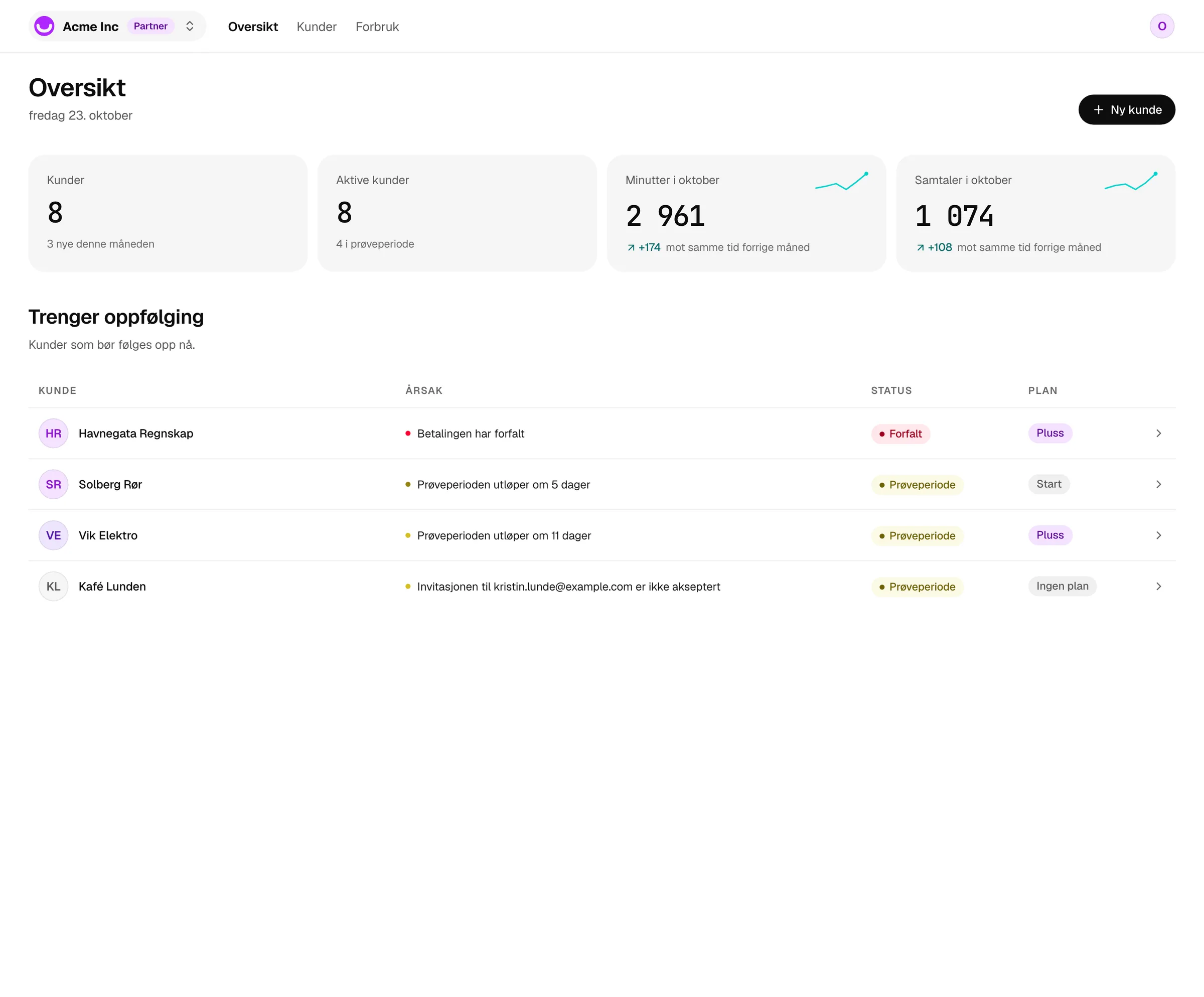The height and width of the screenshot is (997, 1204).
Task: Expand the Vik Elektro row chevron
Action: [x=1159, y=535]
